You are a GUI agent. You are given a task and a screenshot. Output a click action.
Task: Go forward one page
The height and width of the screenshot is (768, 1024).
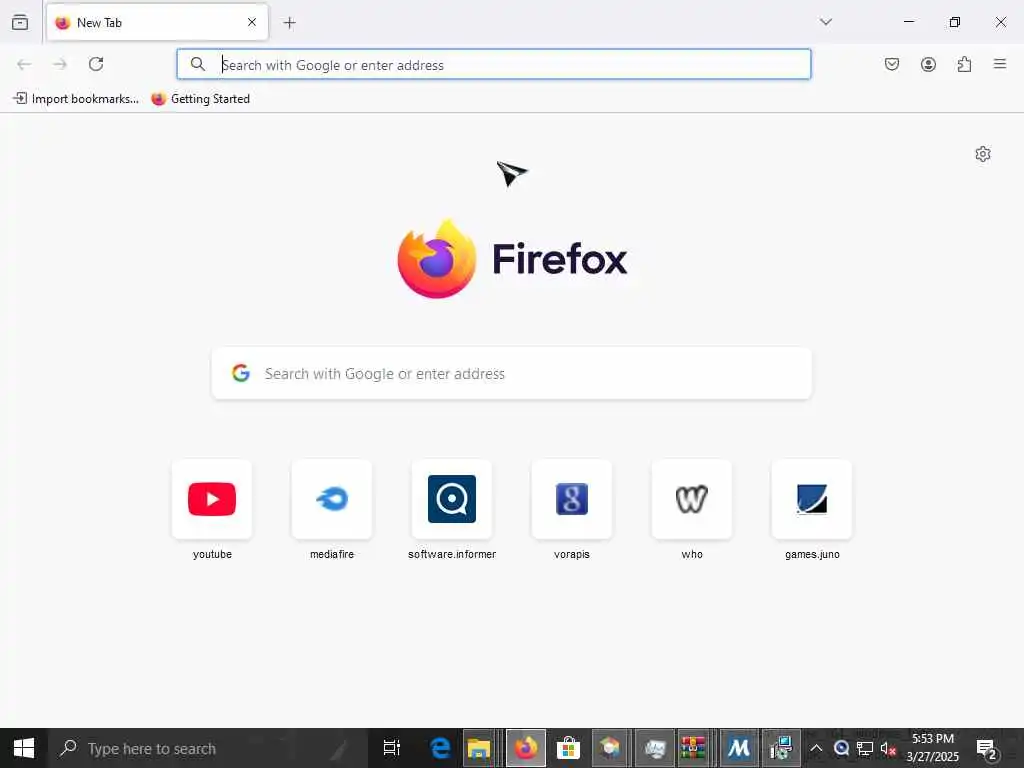[x=60, y=64]
